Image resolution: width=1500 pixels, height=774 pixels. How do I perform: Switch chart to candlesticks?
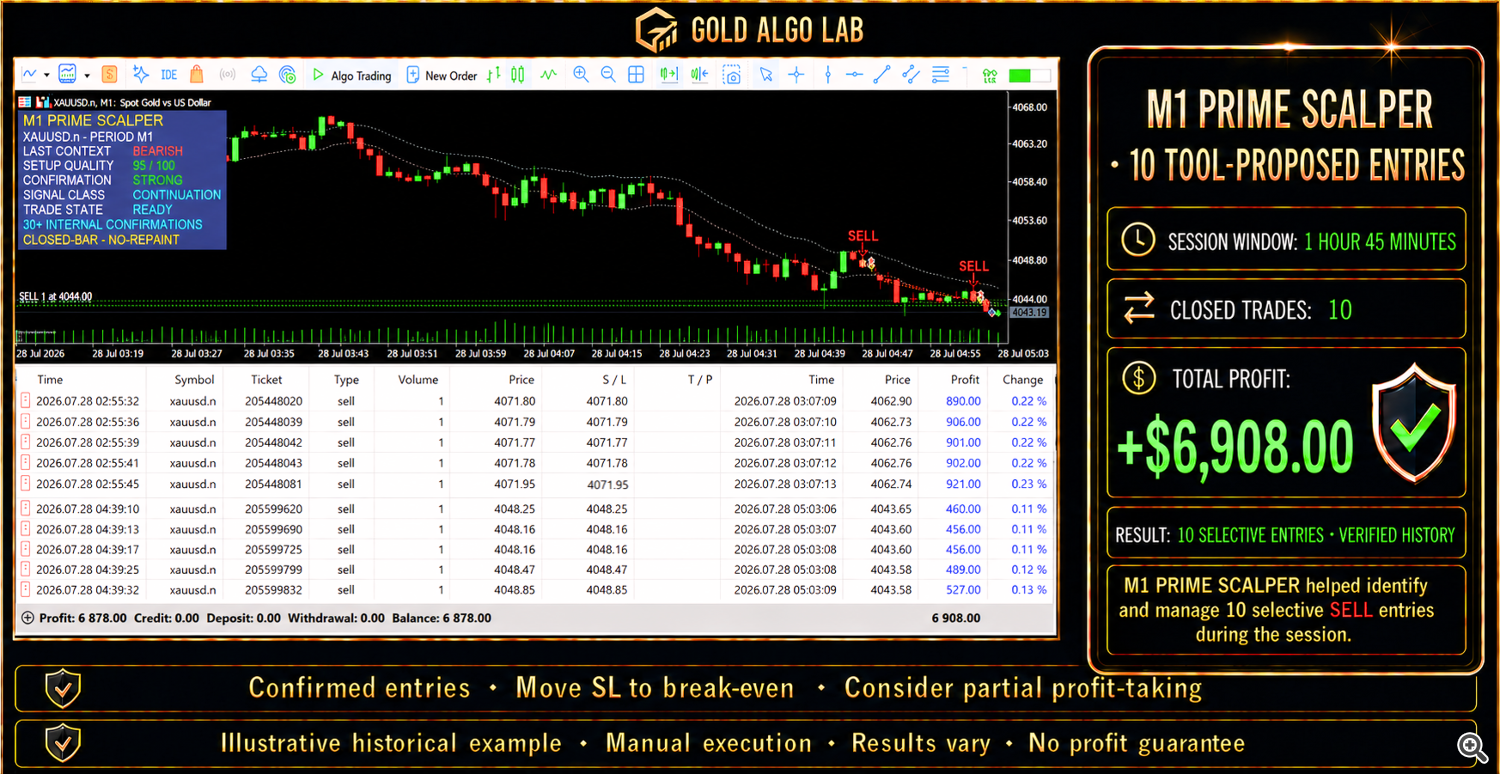click(518, 75)
